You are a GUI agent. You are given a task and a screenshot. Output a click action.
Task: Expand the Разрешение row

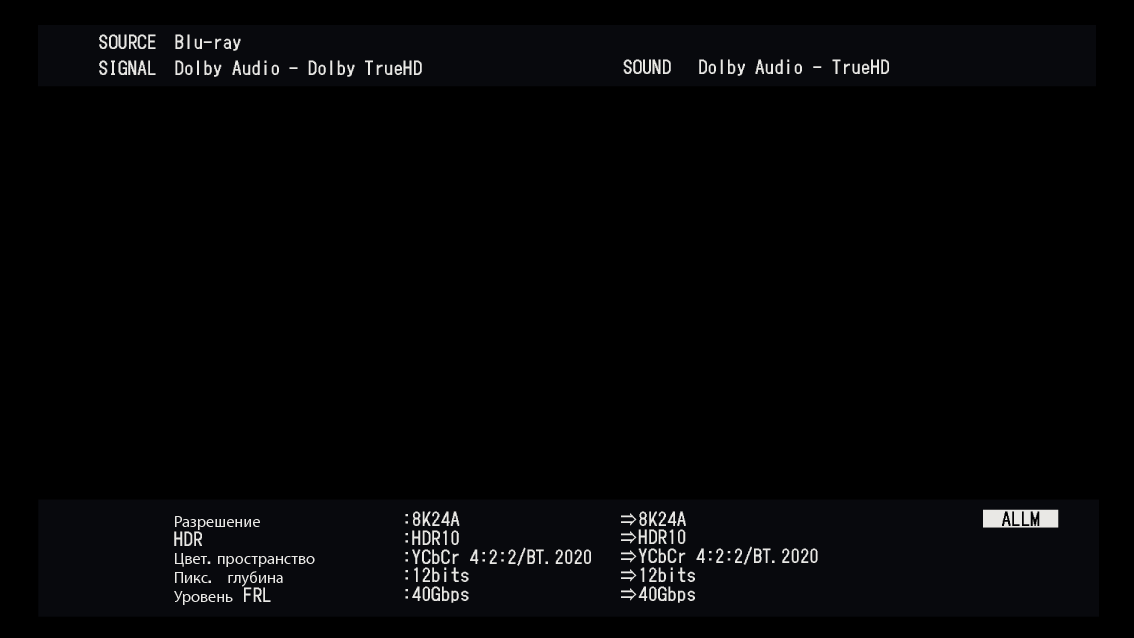(215, 521)
